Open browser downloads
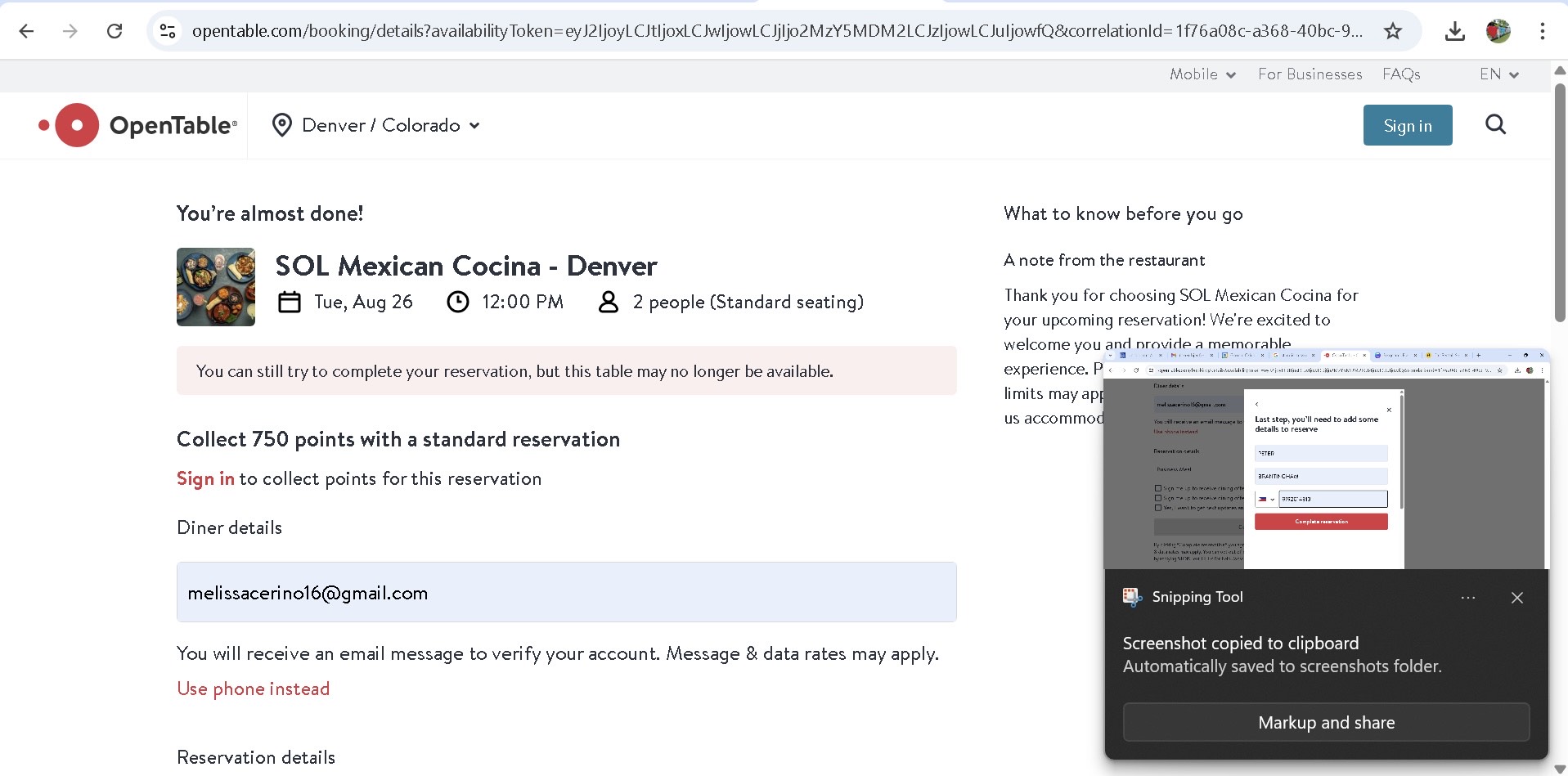 (1454, 31)
